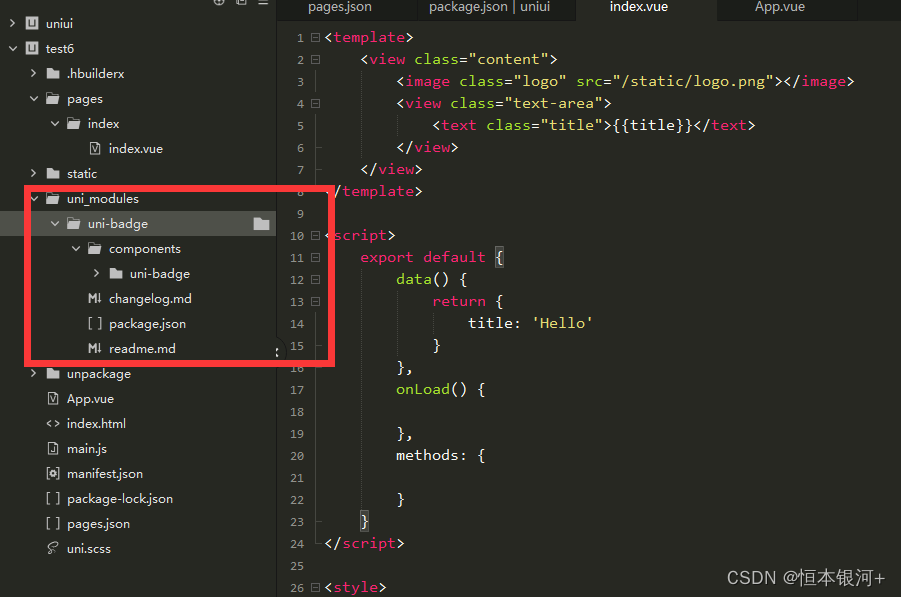The width and height of the screenshot is (901, 597).
Task: Collapse the components folder chevron
Action: [76, 249]
